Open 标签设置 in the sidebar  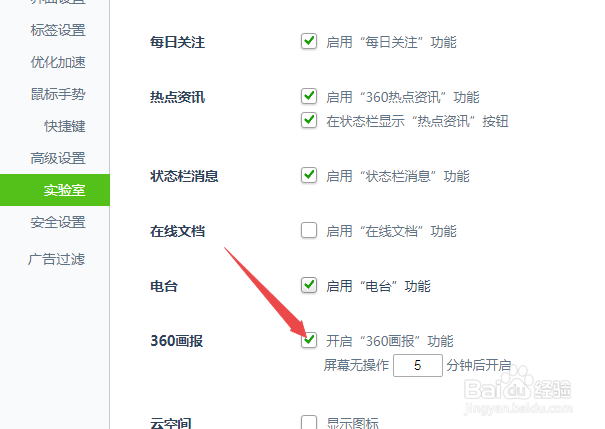[58, 30]
